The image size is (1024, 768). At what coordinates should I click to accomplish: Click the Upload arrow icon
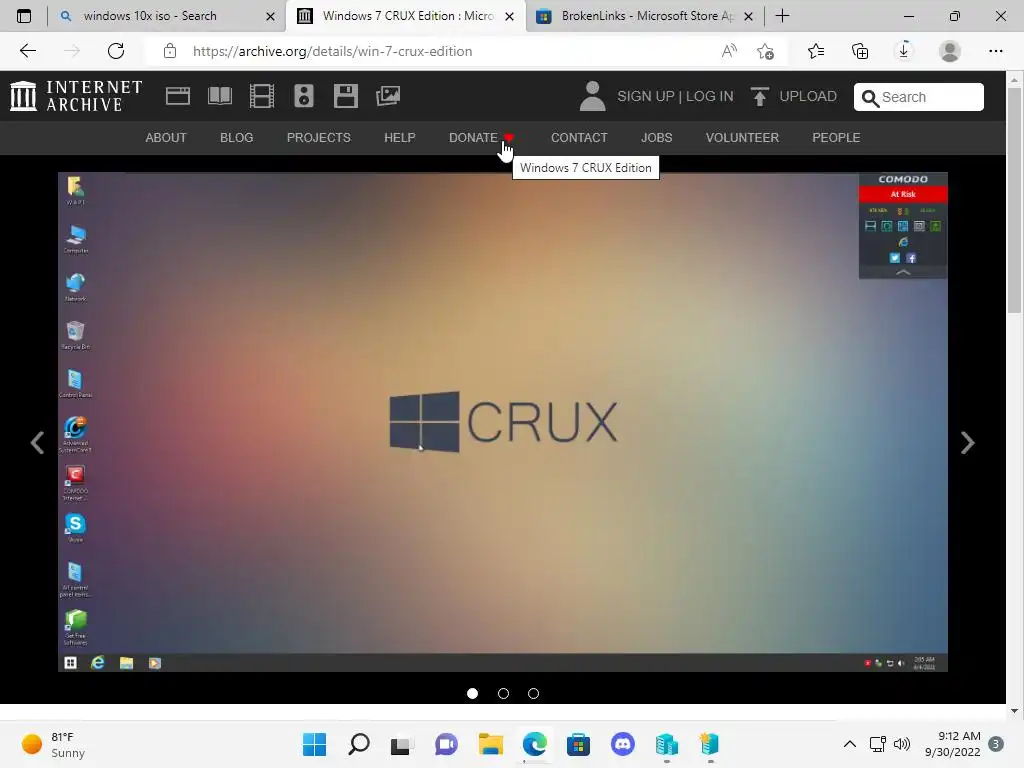point(759,97)
